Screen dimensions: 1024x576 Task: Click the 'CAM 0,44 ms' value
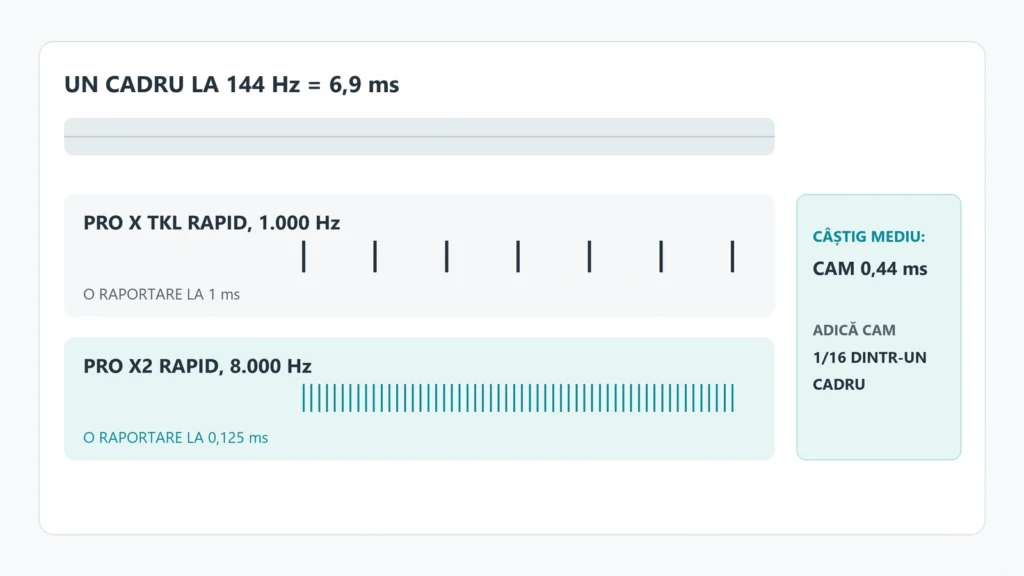pos(870,268)
